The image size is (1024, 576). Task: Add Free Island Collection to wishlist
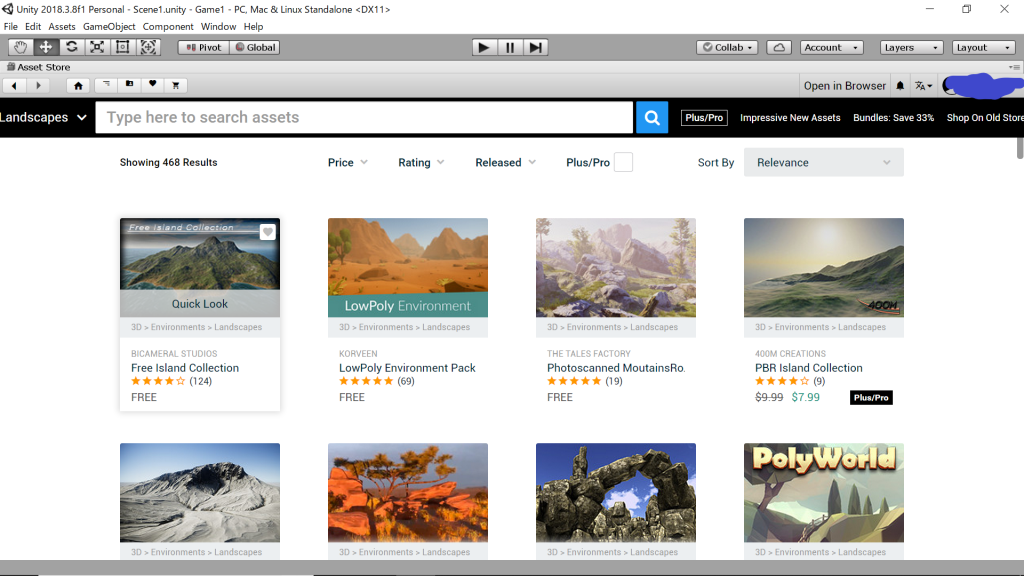[267, 232]
